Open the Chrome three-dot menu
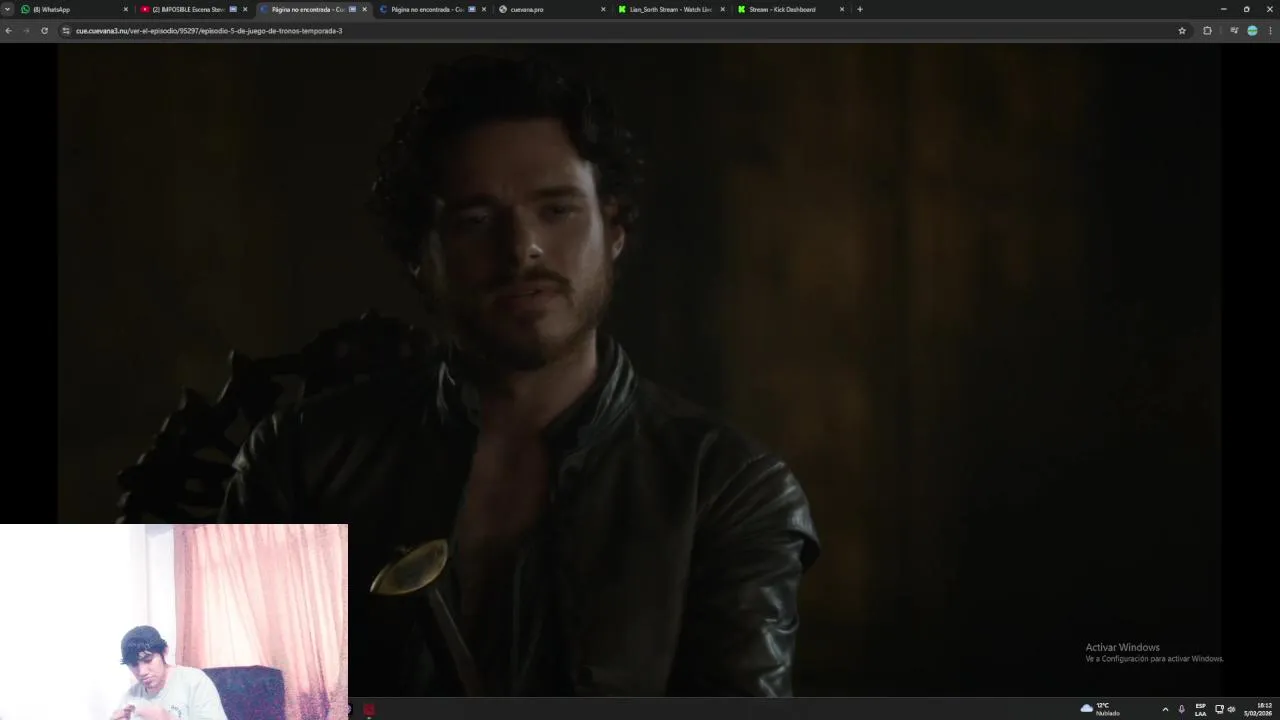1280x720 pixels. click(1270, 31)
